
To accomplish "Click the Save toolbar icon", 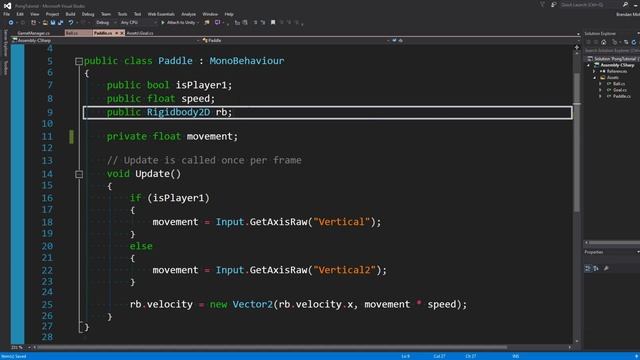I will 53,22.
